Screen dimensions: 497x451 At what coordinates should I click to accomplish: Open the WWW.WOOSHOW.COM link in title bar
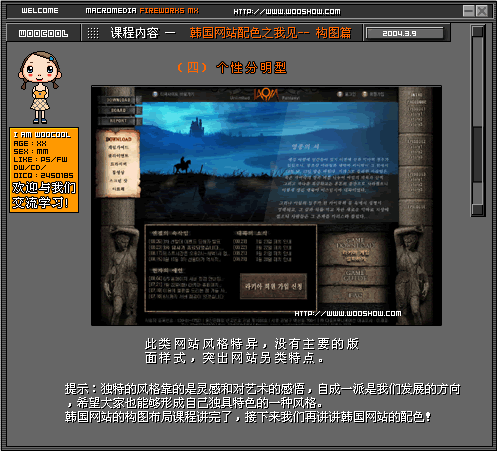pyautogui.click(x=287, y=12)
